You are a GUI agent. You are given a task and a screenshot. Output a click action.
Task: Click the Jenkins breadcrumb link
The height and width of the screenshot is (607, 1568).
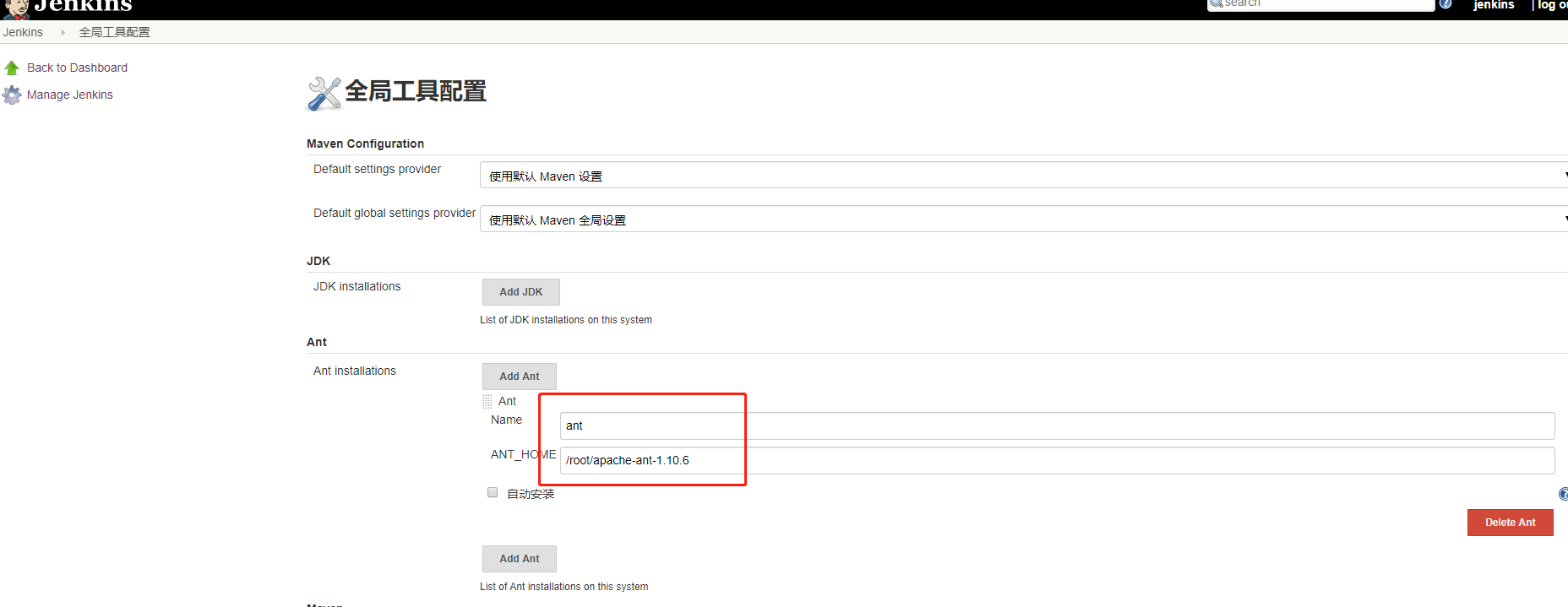point(23,32)
